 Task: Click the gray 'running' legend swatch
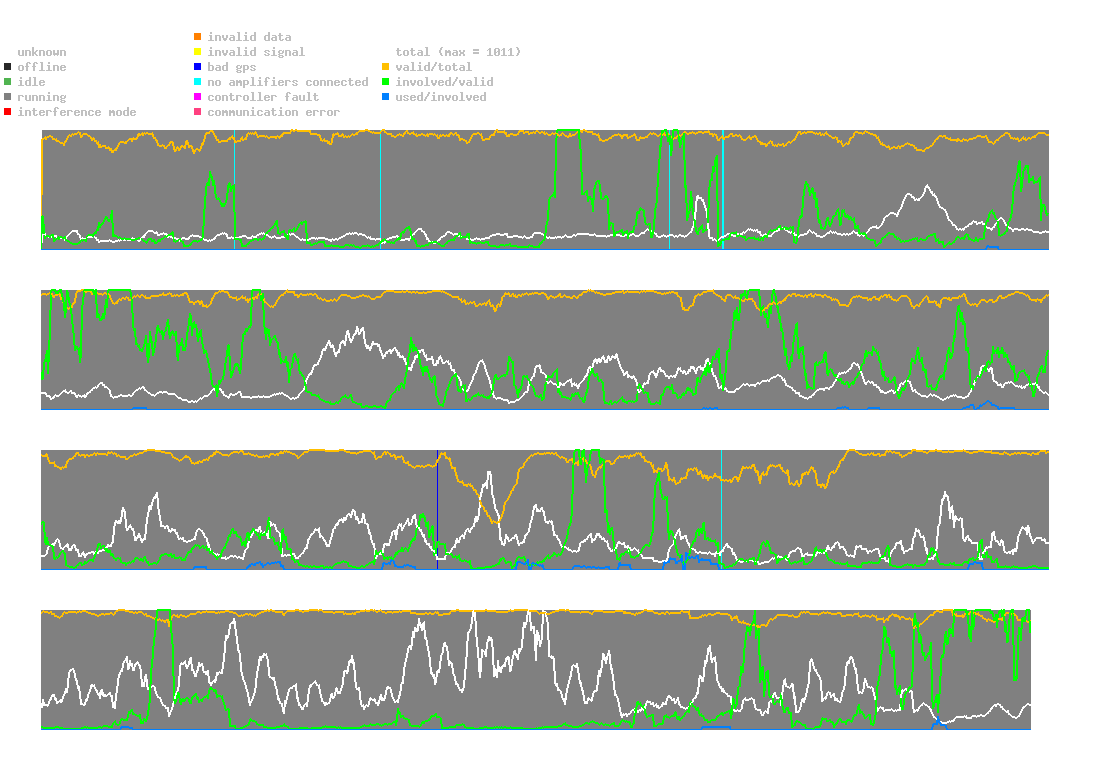pos(8,97)
